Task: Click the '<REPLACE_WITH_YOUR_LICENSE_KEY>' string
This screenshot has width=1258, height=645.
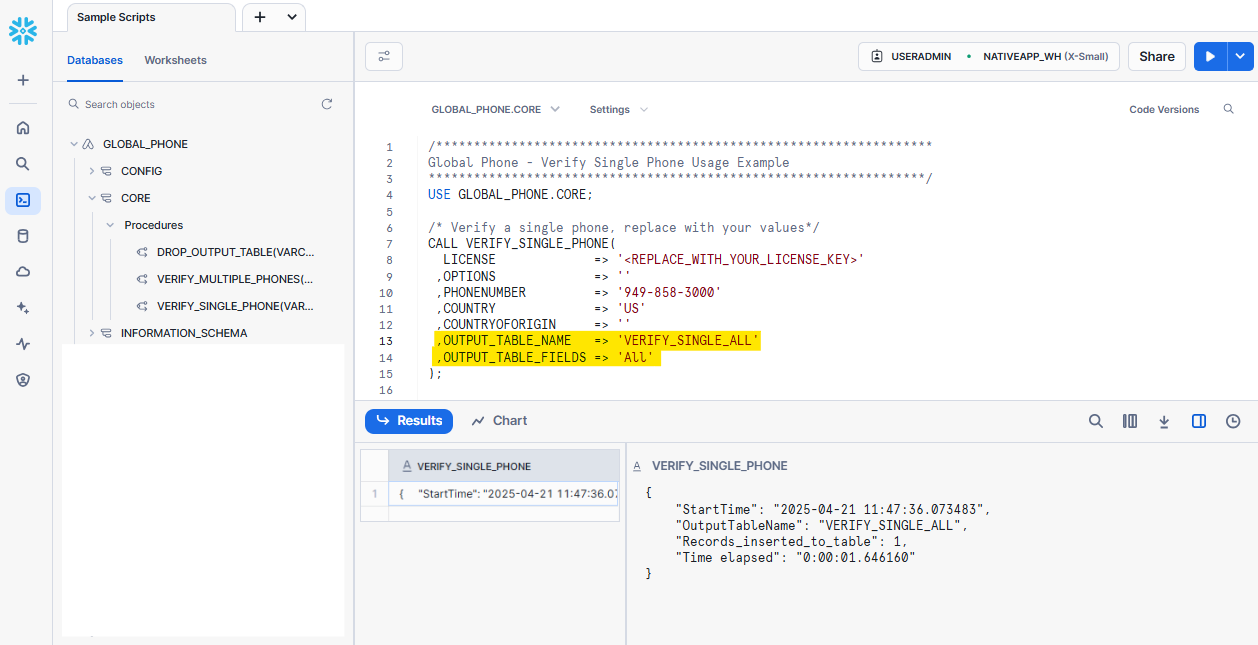Action: click(x=740, y=260)
